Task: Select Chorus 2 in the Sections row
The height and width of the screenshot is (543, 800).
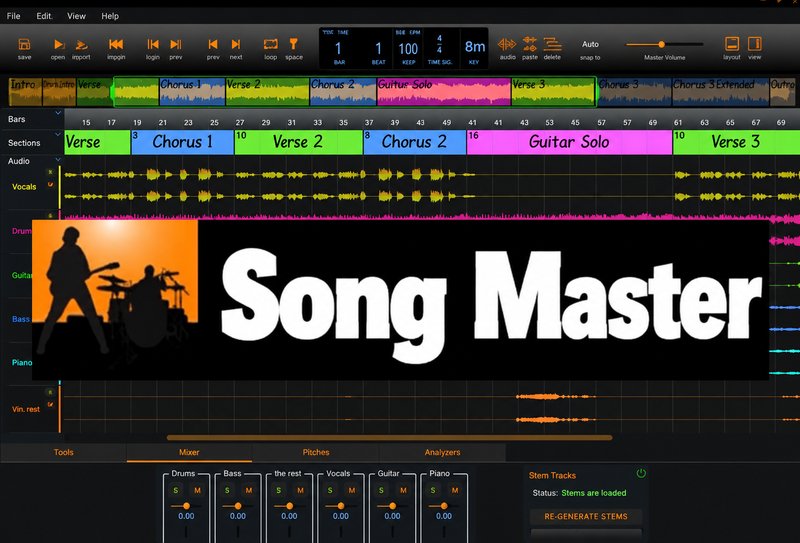Action: pyautogui.click(x=415, y=142)
